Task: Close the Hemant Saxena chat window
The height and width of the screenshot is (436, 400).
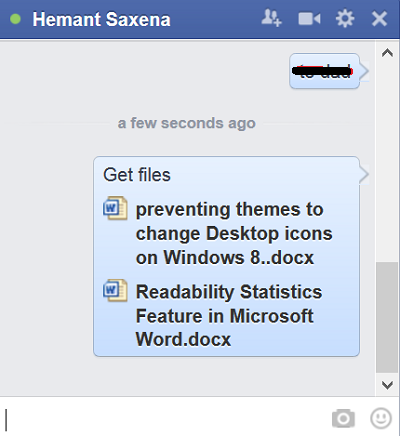Action: point(379,19)
